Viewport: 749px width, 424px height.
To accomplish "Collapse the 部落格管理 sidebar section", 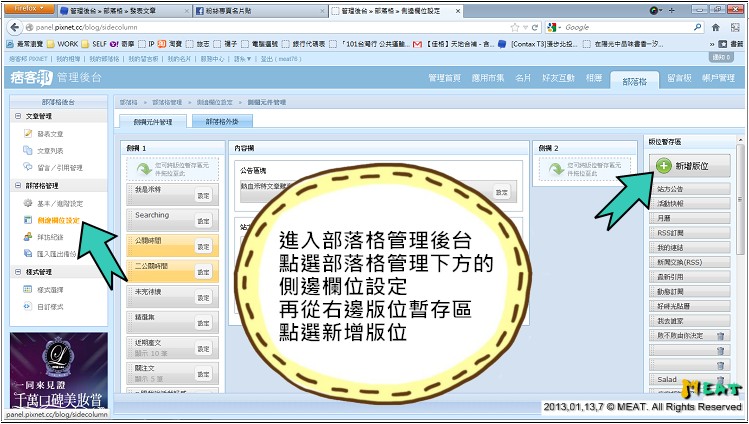I will coord(18,186).
